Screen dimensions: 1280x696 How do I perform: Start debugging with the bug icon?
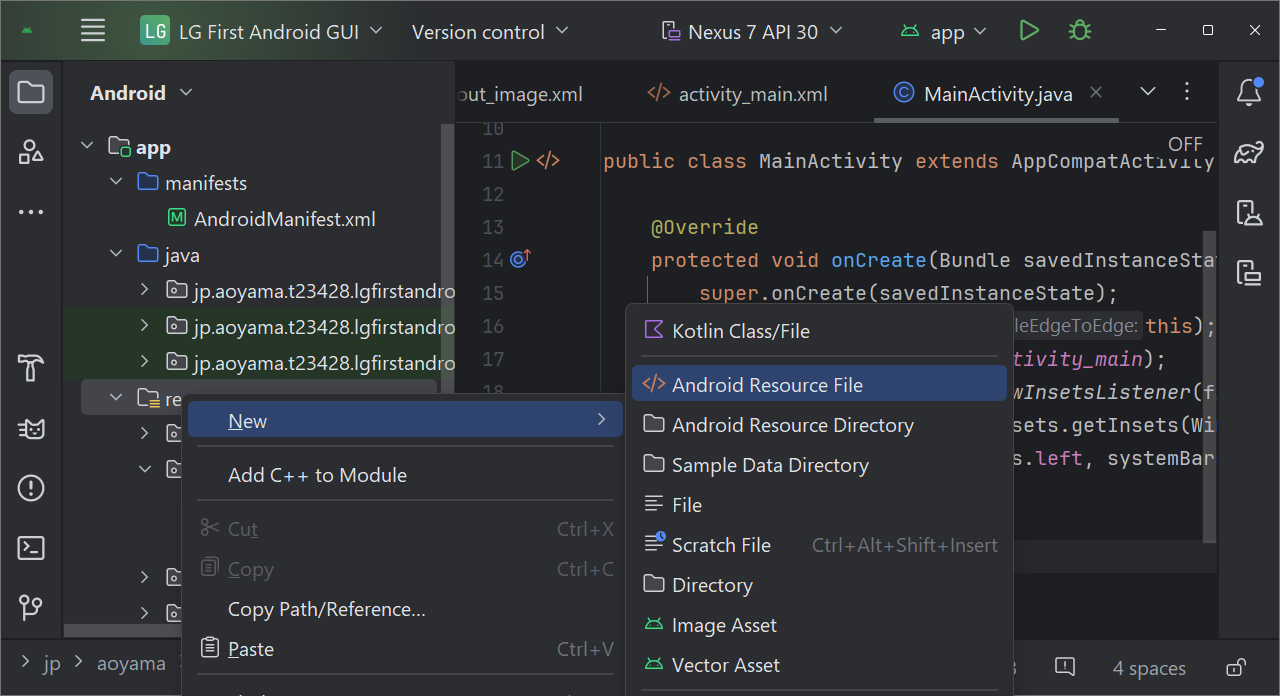pyautogui.click(x=1079, y=31)
